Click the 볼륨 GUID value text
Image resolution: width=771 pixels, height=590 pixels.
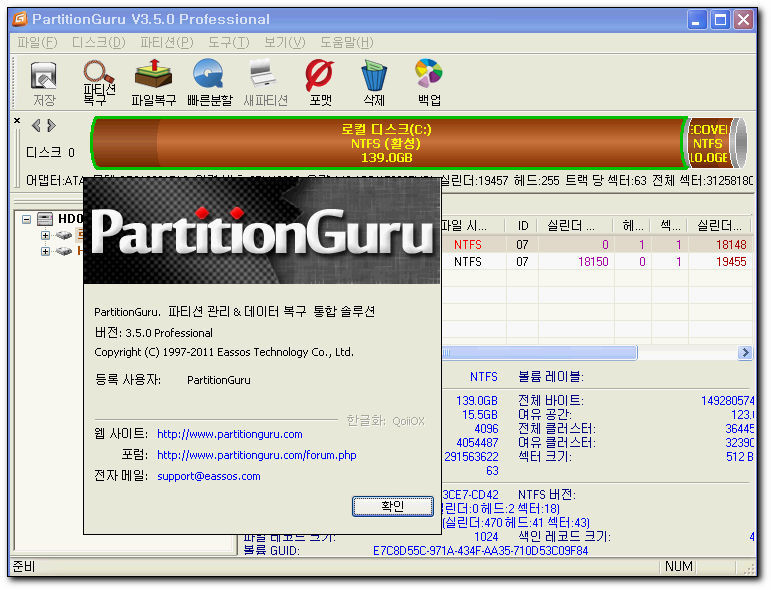click(x=480, y=551)
